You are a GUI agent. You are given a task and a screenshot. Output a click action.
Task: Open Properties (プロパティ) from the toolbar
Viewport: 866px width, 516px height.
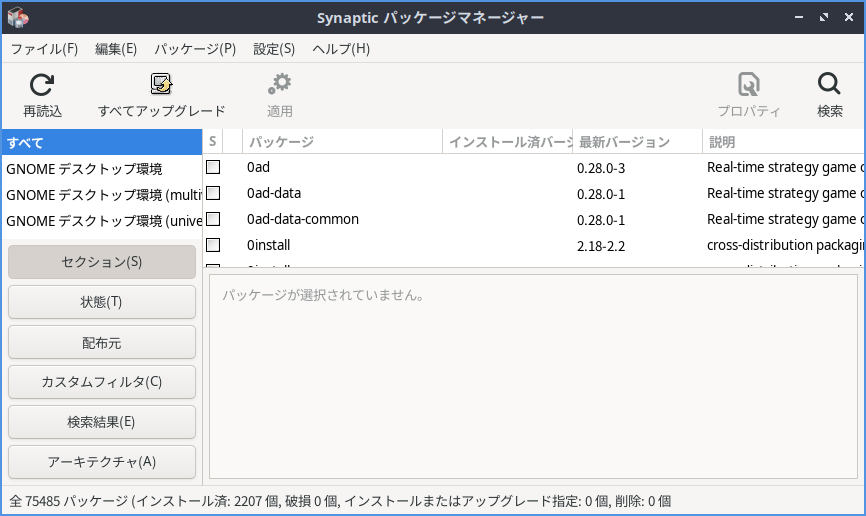(748, 85)
